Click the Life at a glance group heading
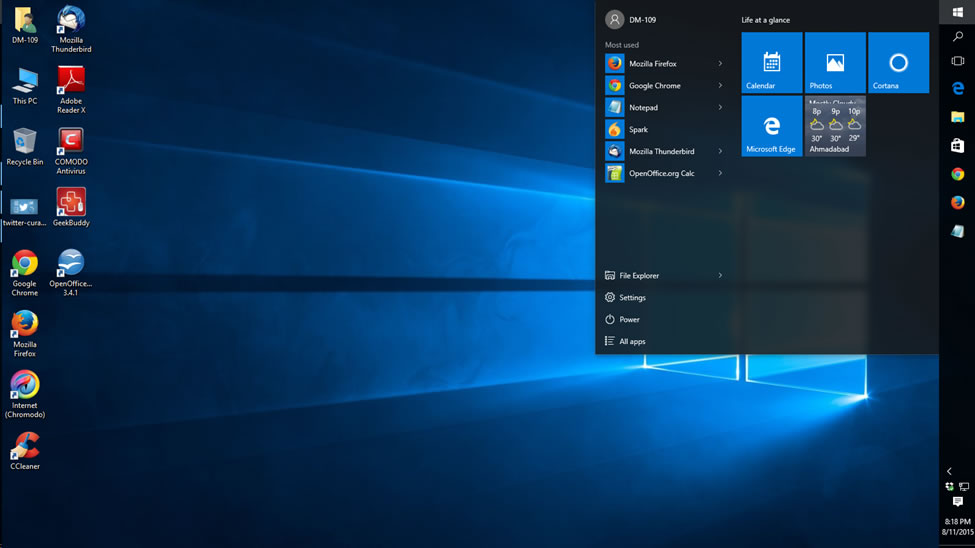 point(765,20)
